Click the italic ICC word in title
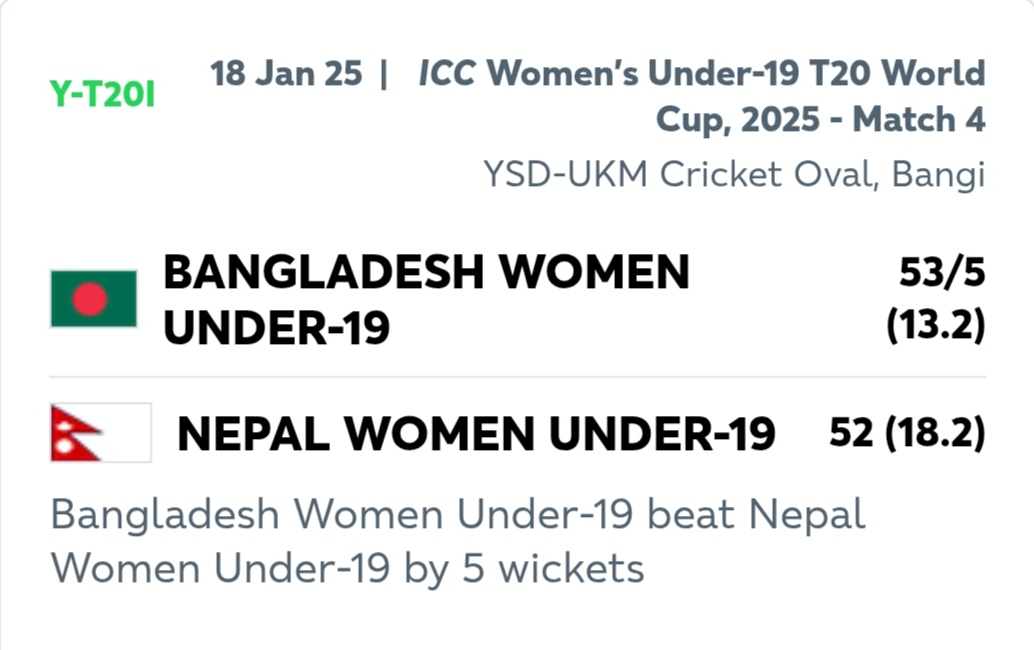 click(x=447, y=73)
